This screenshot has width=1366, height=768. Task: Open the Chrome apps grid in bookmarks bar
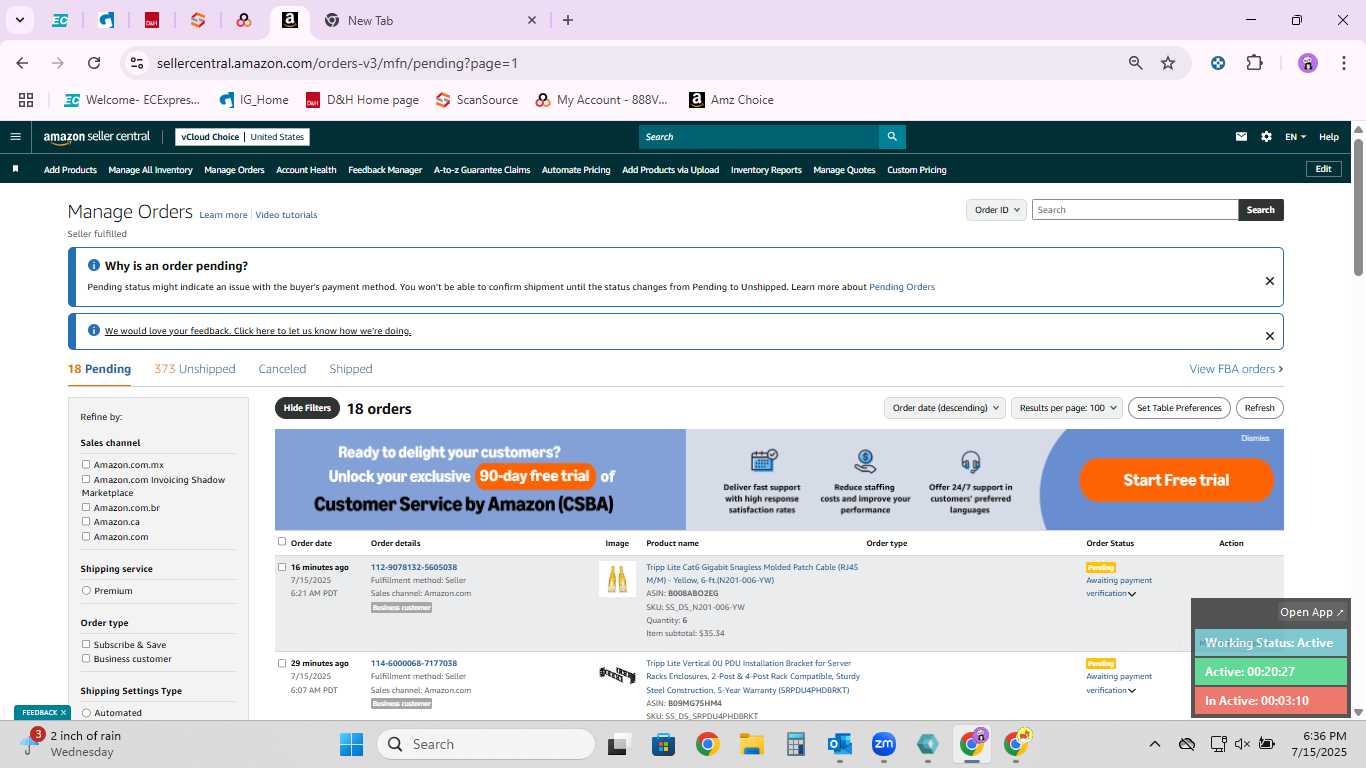coord(26,100)
